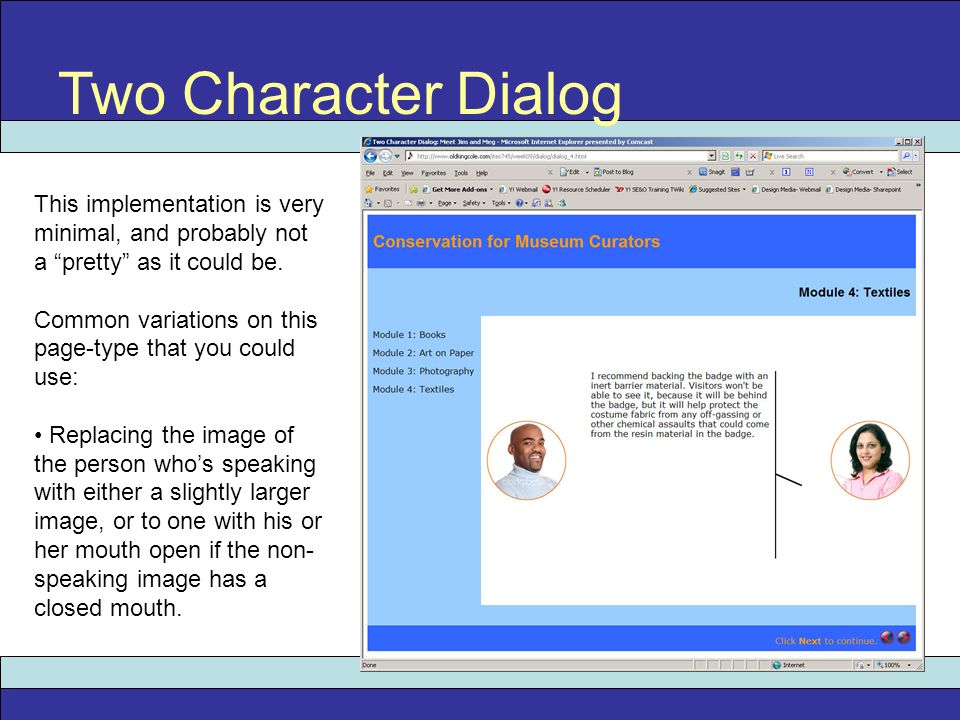Click the compatibility view icon
Image resolution: width=960 pixels, height=720 pixels.
726,156
